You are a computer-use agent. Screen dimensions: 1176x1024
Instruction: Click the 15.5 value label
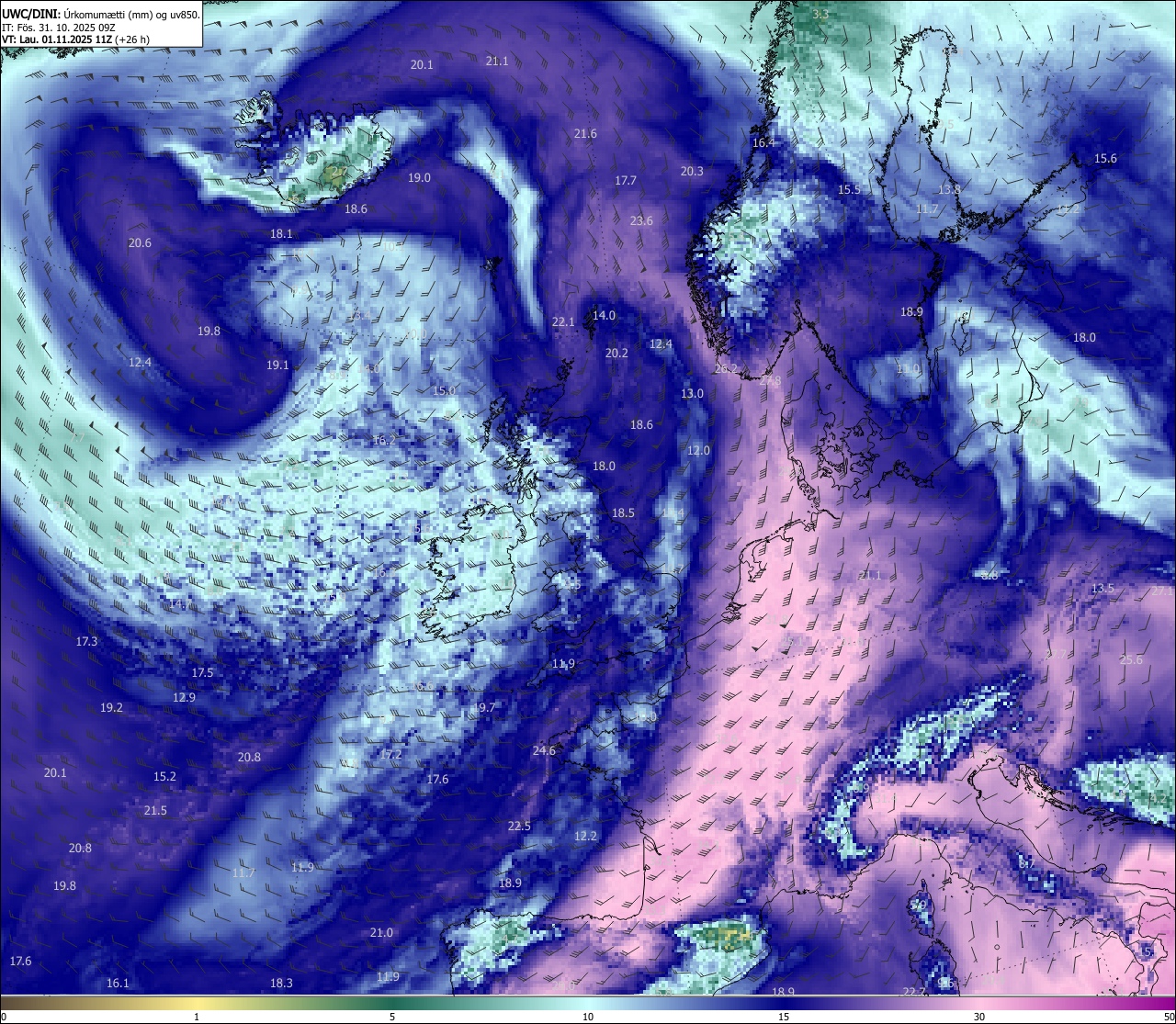click(849, 190)
